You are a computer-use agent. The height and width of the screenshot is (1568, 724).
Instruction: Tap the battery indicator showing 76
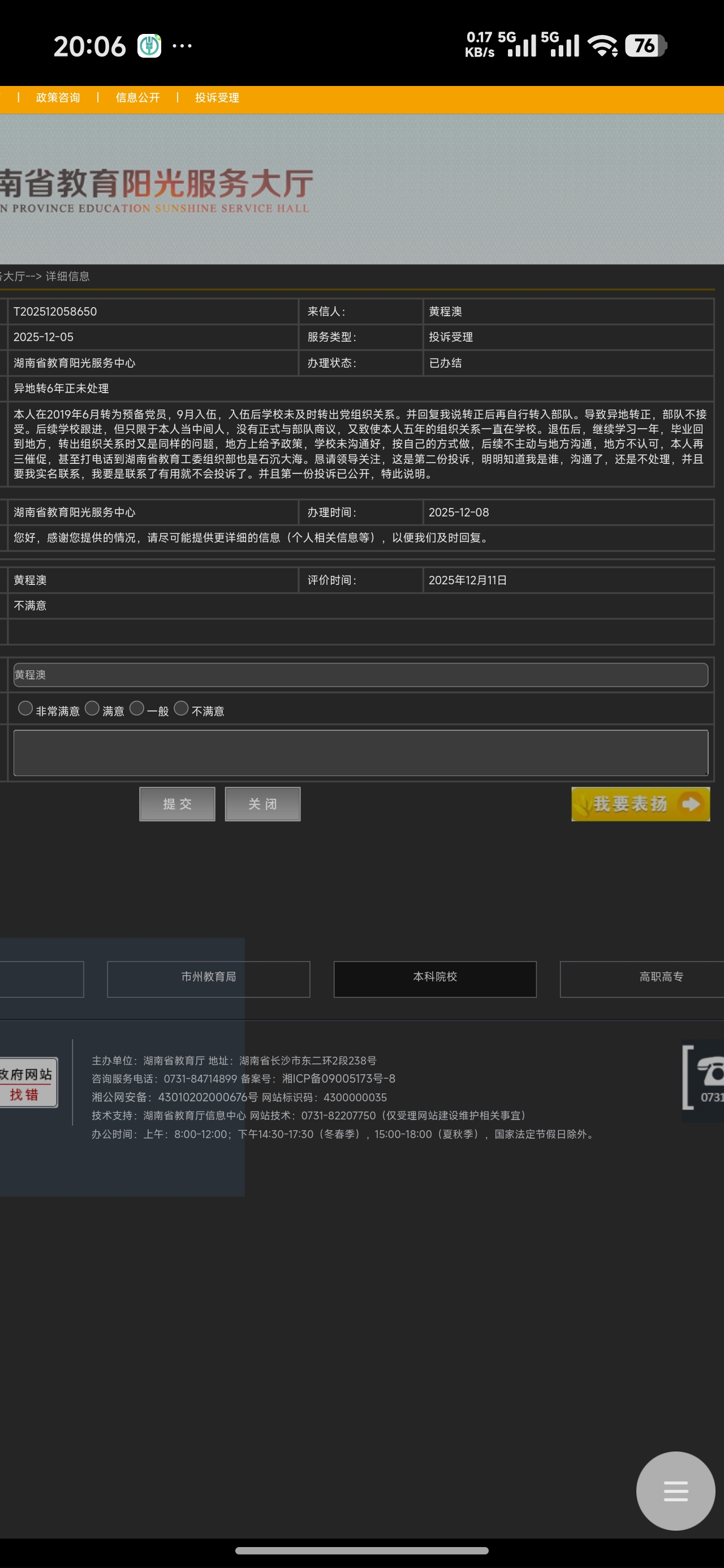[x=645, y=46]
